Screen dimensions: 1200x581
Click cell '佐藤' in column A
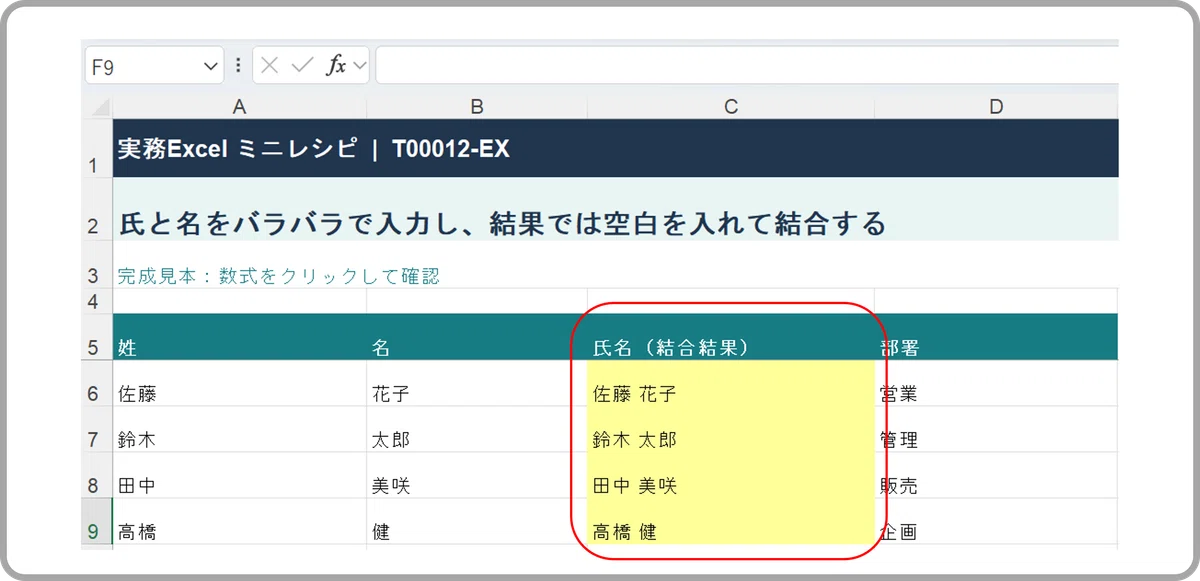tap(239, 384)
